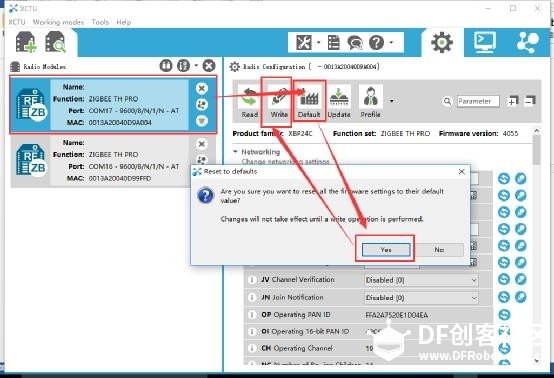The height and width of the screenshot is (378, 554).
Task: Switch to Consoles working mode
Action: click(484, 42)
